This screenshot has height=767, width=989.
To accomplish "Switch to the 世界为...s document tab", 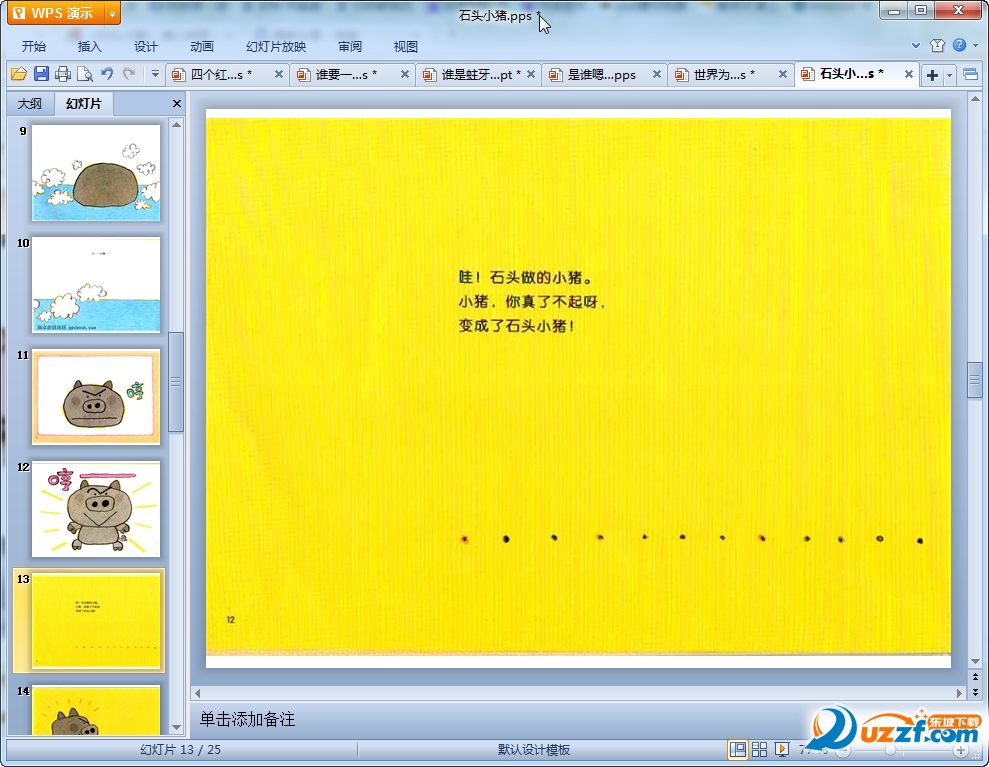I will 724,74.
